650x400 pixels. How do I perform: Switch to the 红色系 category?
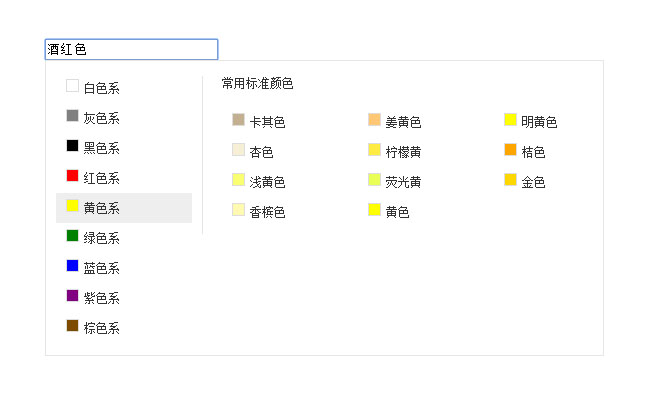pyautogui.click(x=93, y=178)
